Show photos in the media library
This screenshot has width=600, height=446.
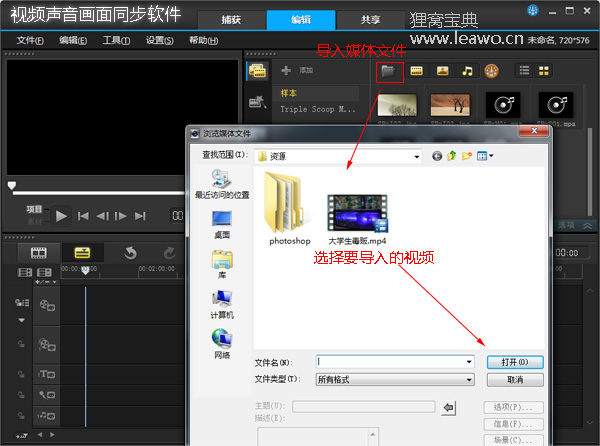(x=441, y=71)
